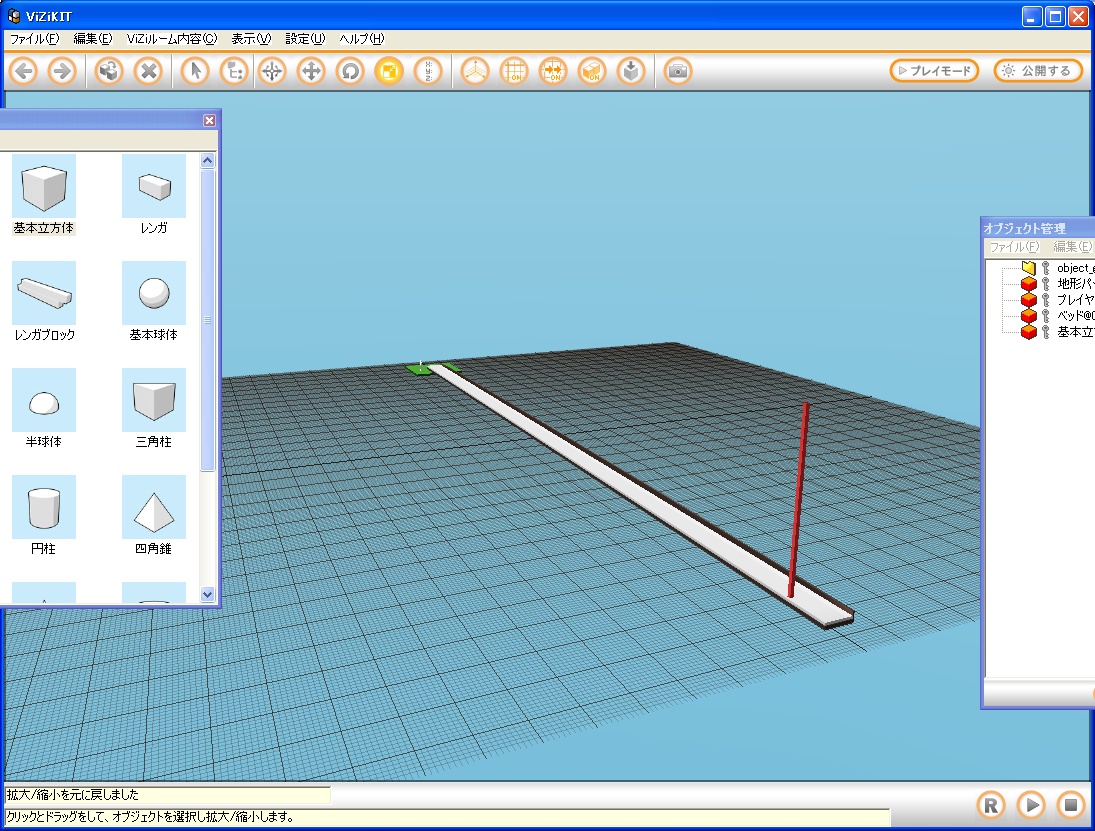Click the delete X icon in toolbar

click(x=148, y=71)
